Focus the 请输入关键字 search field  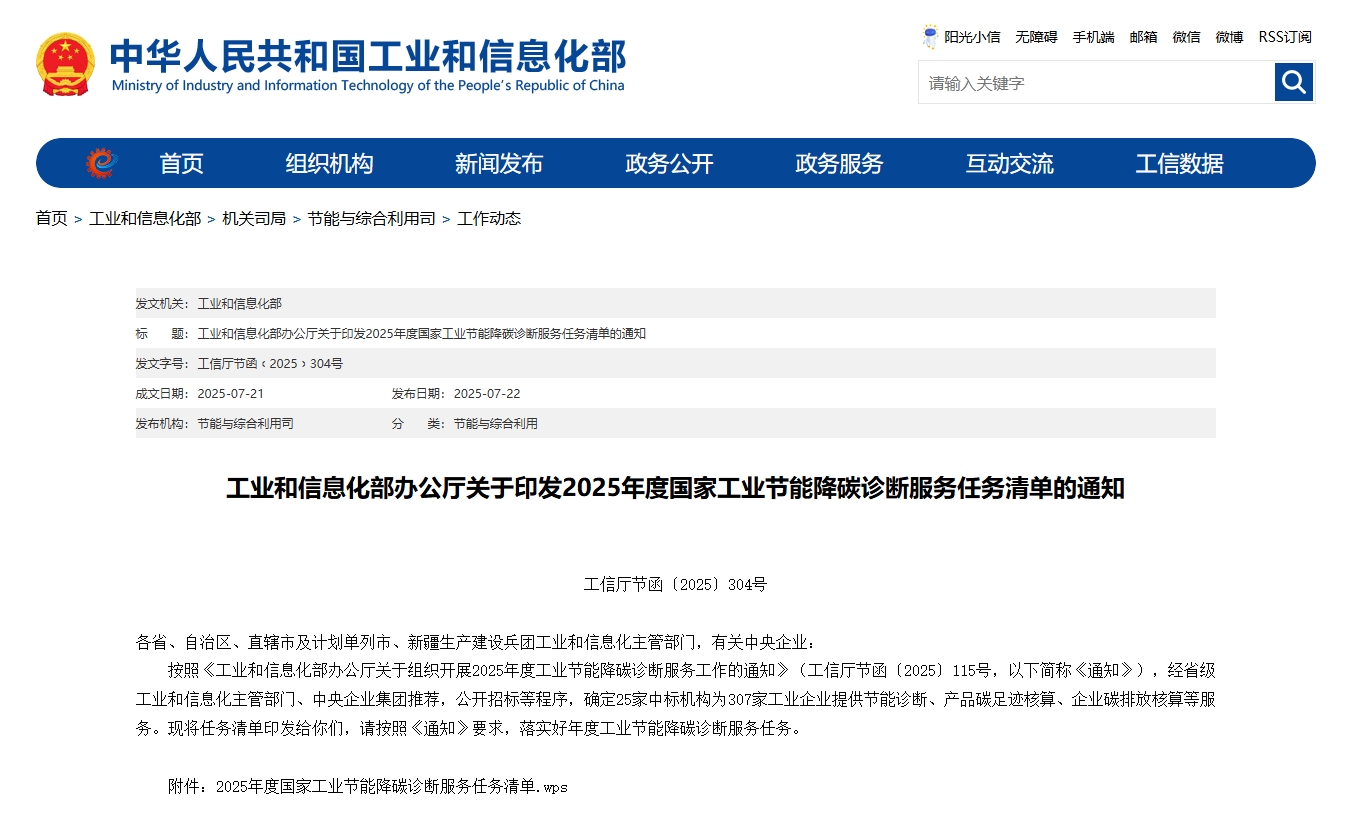(1096, 82)
